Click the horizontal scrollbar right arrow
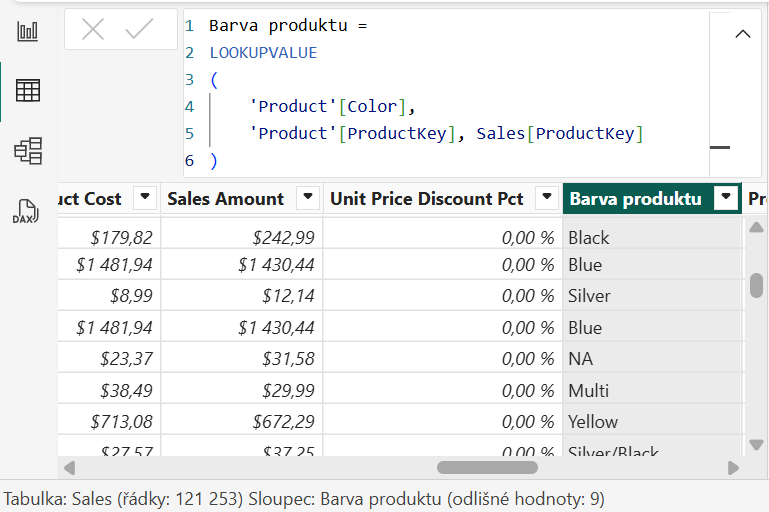The width and height of the screenshot is (769, 512). click(733, 468)
